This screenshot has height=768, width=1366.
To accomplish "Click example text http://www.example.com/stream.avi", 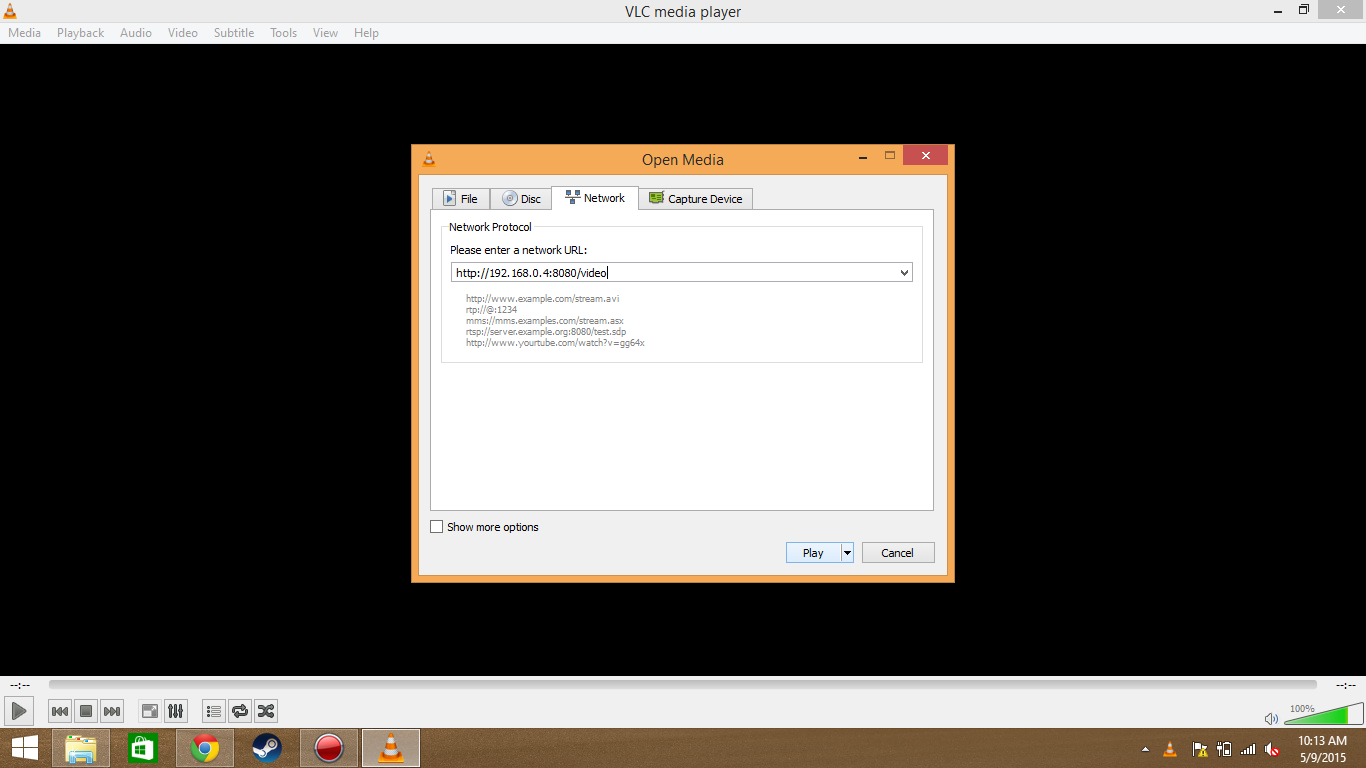I will coord(543,299).
